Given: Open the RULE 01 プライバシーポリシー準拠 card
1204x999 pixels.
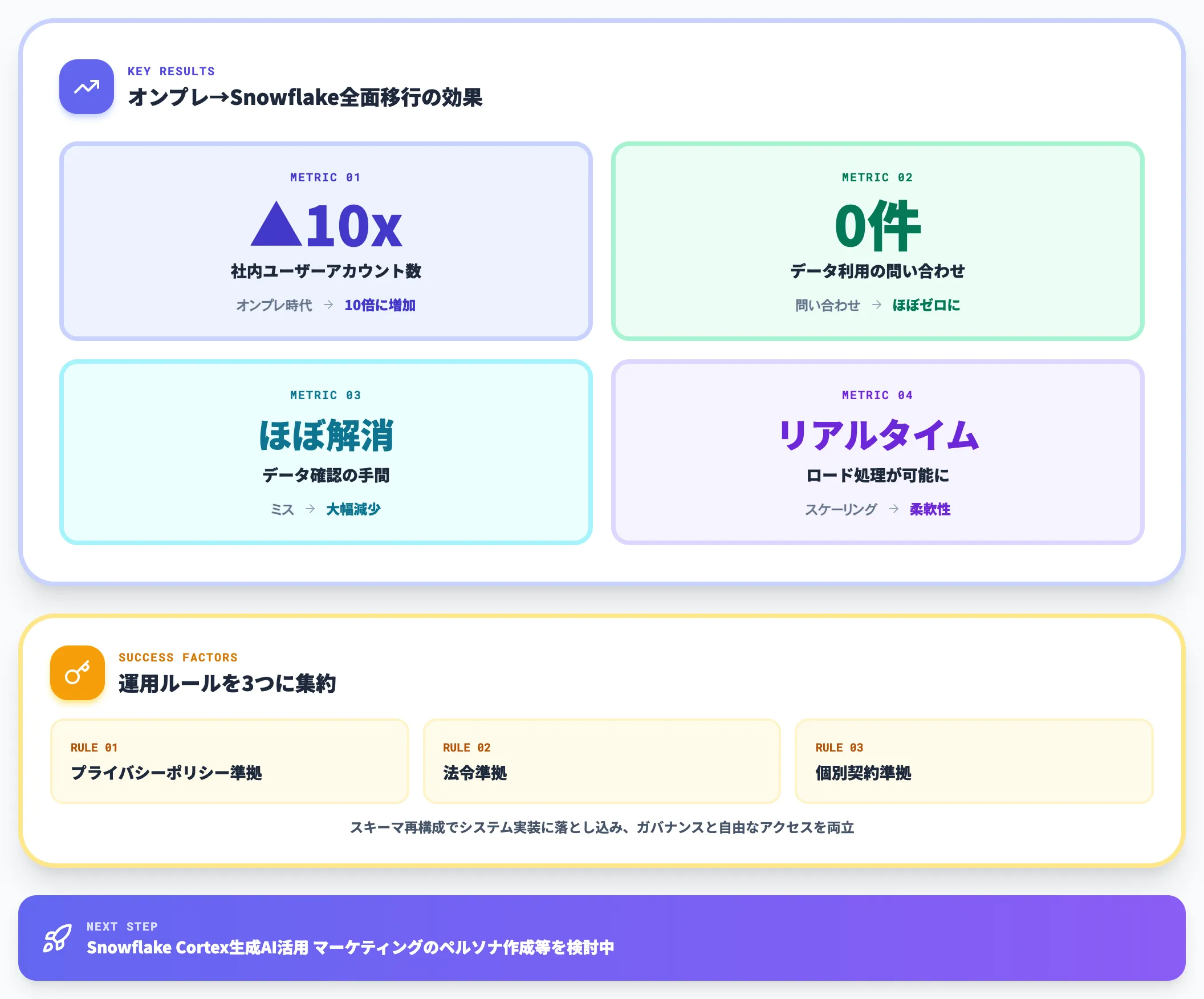Looking at the screenshot, I should [x=230, y=761].
